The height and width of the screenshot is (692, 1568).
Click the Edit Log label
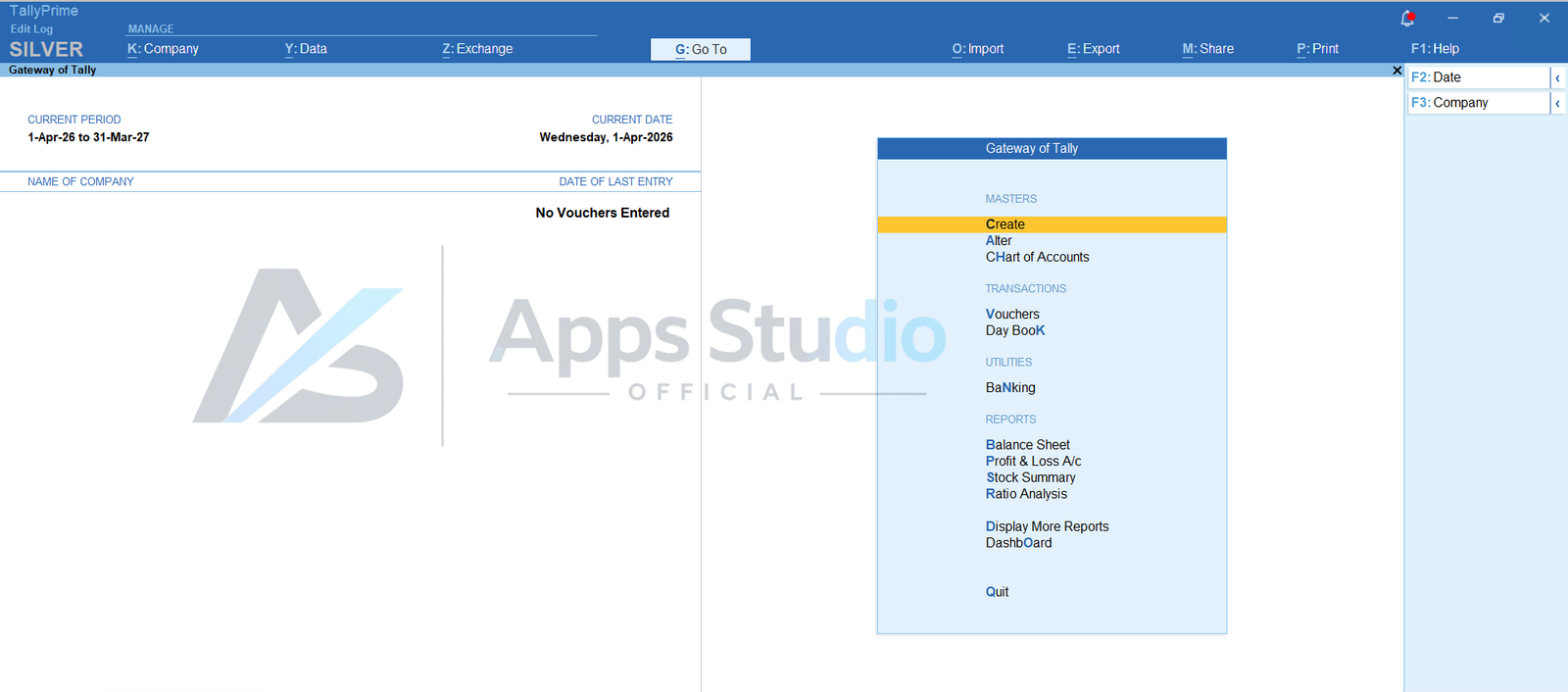coord(31,29)
